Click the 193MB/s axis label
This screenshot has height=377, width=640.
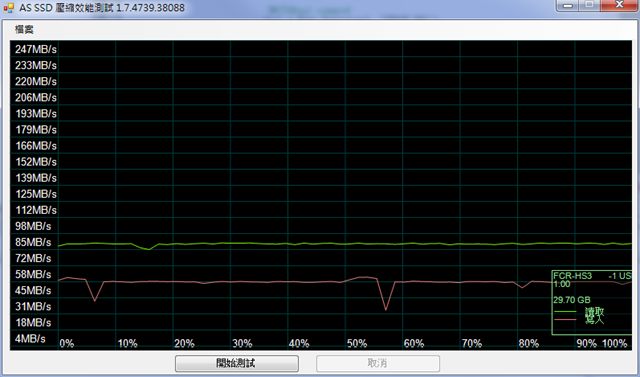[36, 113]
